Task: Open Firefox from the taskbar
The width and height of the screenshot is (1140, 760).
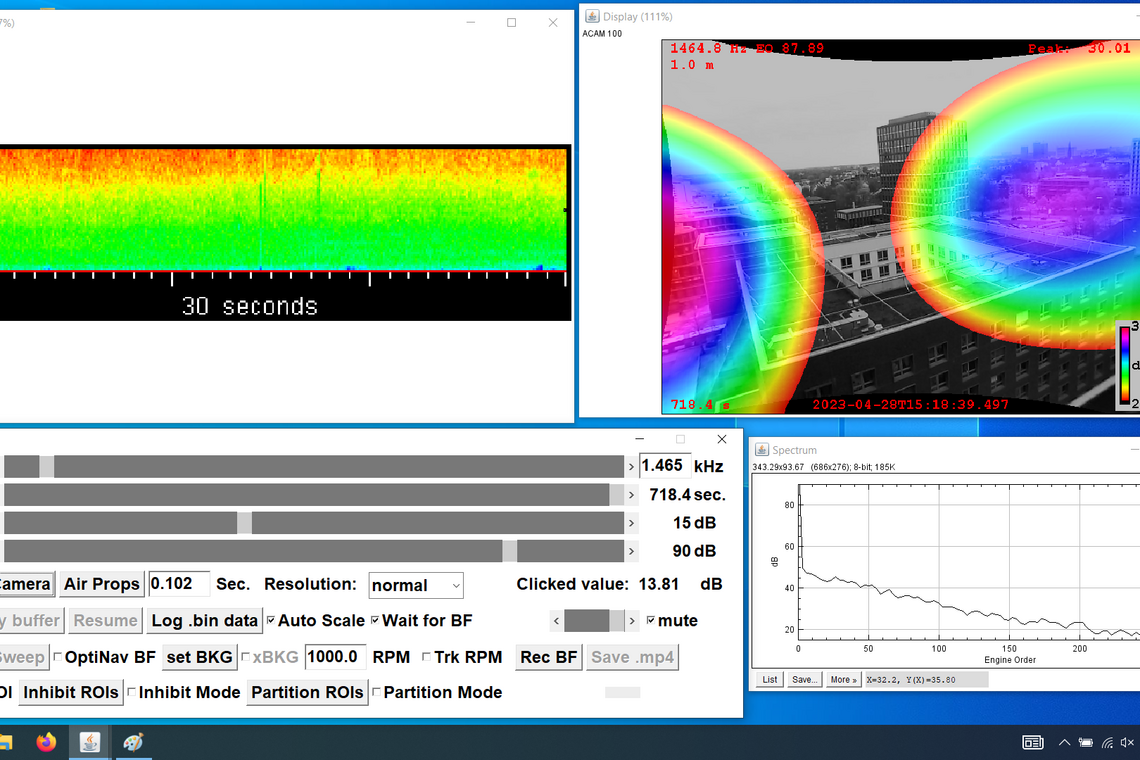Action: pos(46,742)
